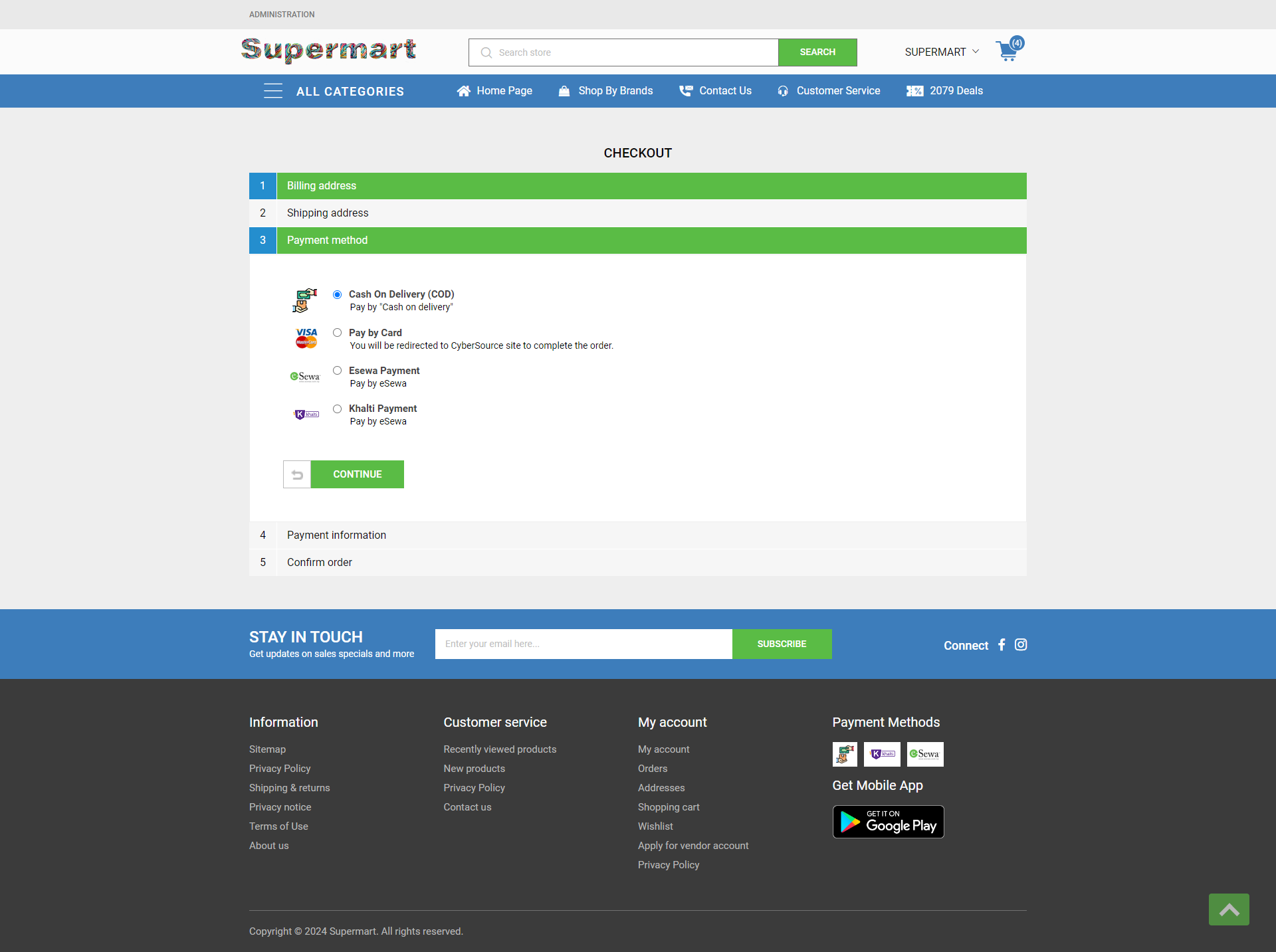Open ALL CATEGORIES menu
The image size is (1276, 952).
click(x=350, y=92)
